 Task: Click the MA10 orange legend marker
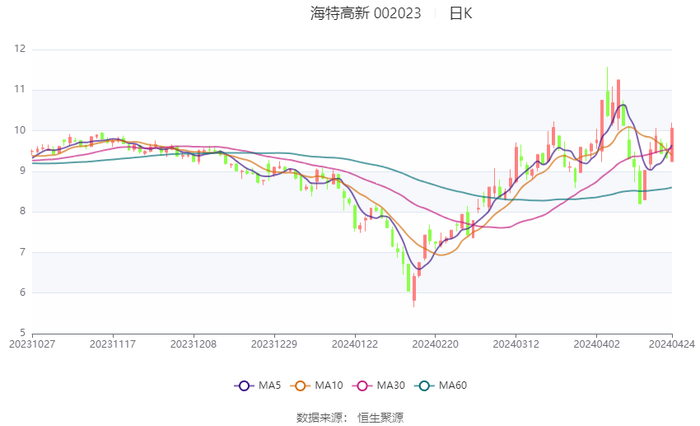[x=304, y=385]
